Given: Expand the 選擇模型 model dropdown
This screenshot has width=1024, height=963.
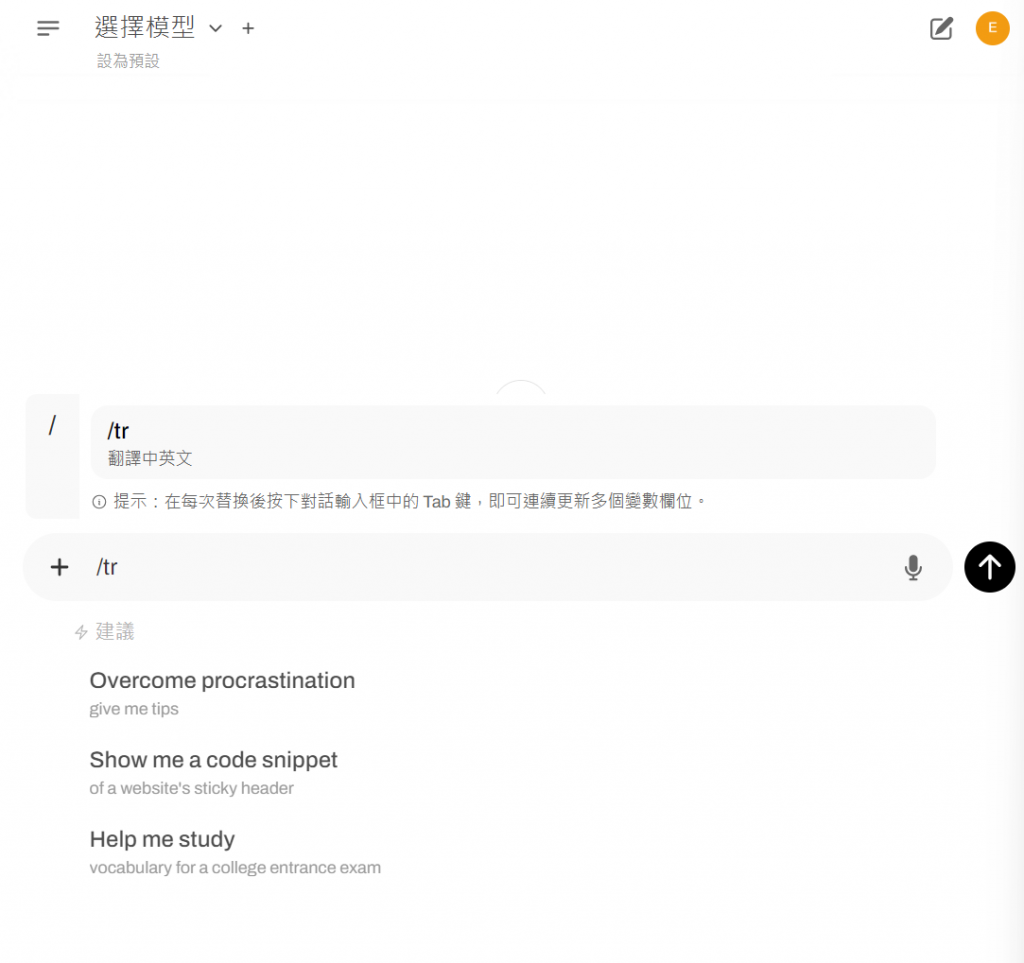Looking at the screenshot, I should click(x=158, y=27).
